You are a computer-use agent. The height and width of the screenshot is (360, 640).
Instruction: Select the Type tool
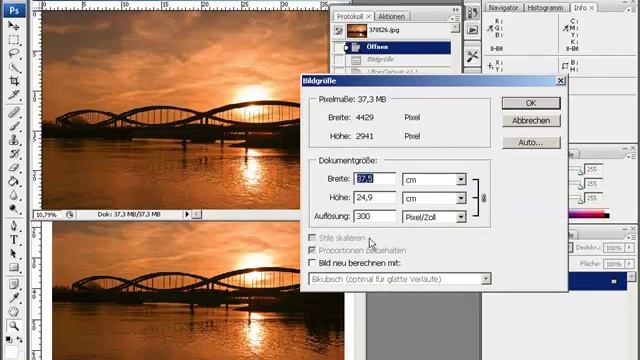[14, 240]
